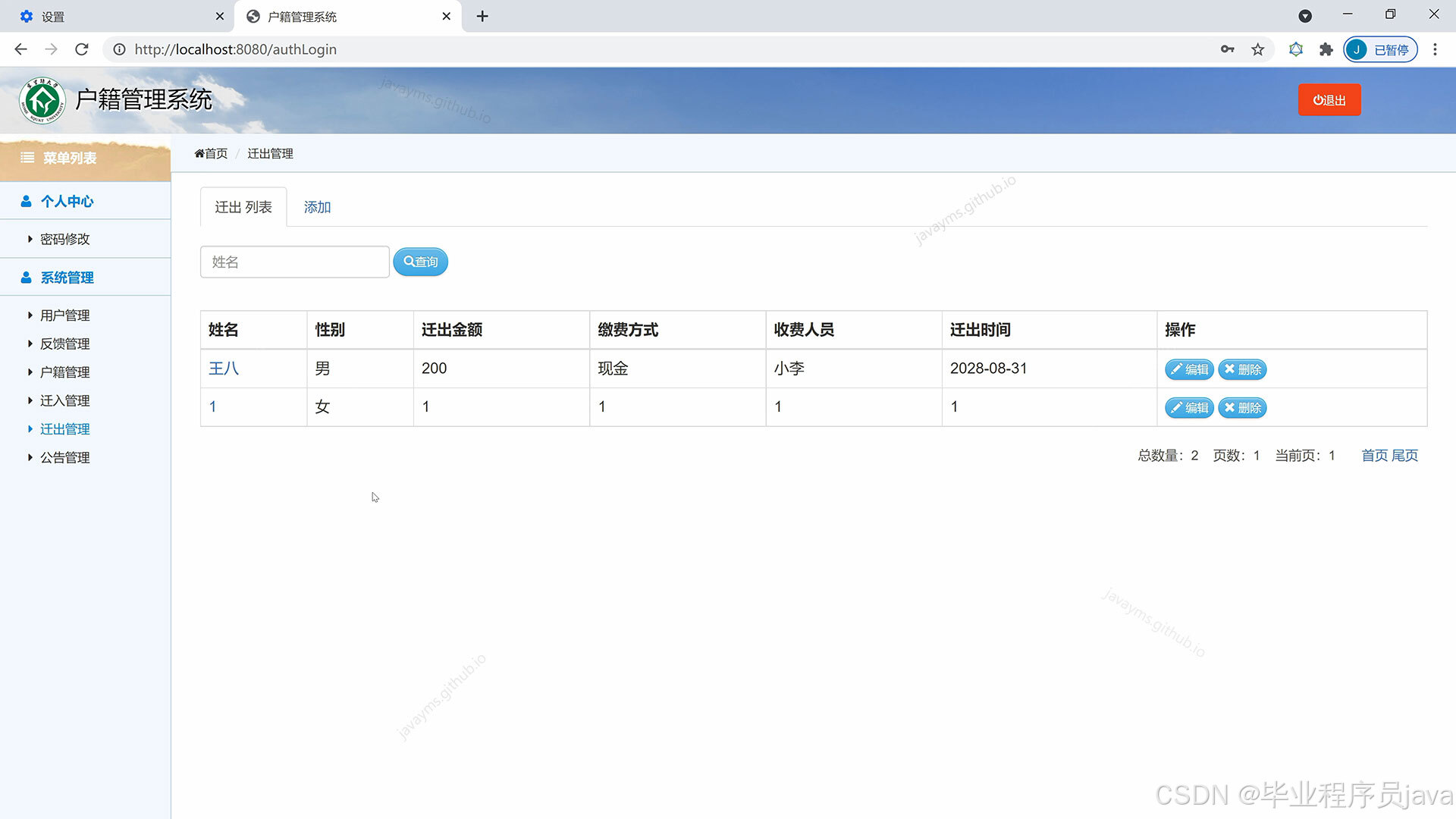This screenshot has height=819, width=1456.
Task: Open Chrome three-dot menu
Action: click(1435, 49)
